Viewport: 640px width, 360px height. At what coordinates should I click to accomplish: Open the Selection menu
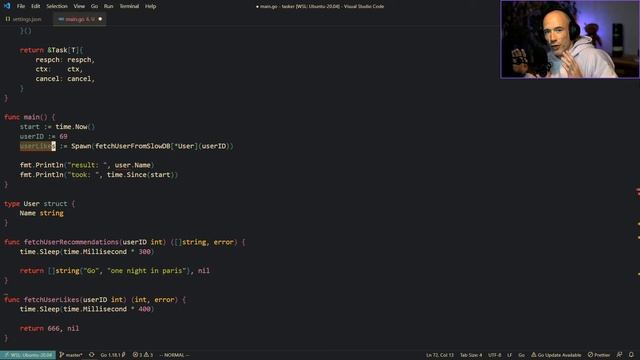pos(57,6)
